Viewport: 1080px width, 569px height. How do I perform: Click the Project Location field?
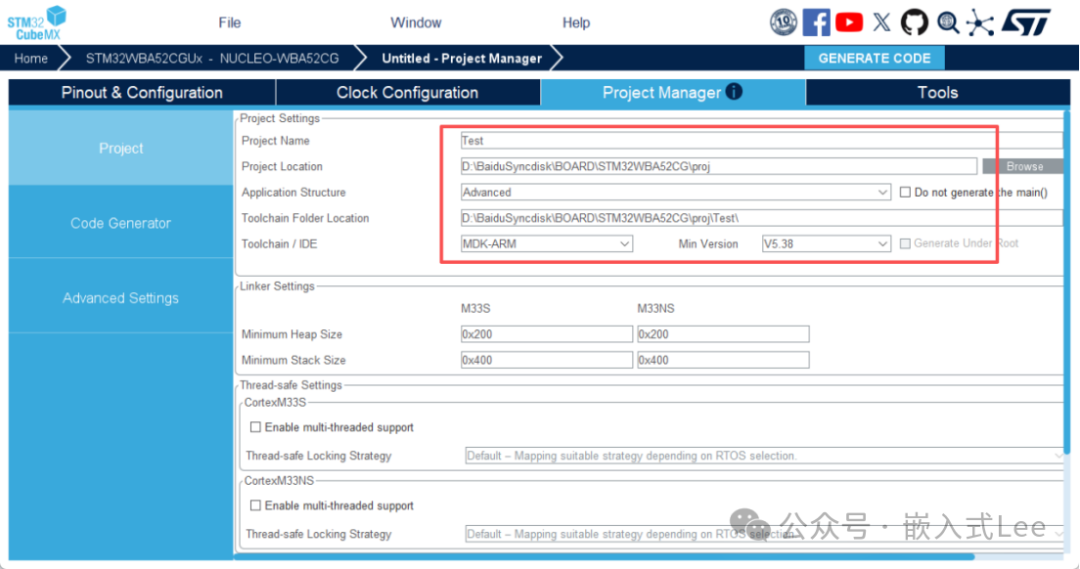[x=718, y=166]
